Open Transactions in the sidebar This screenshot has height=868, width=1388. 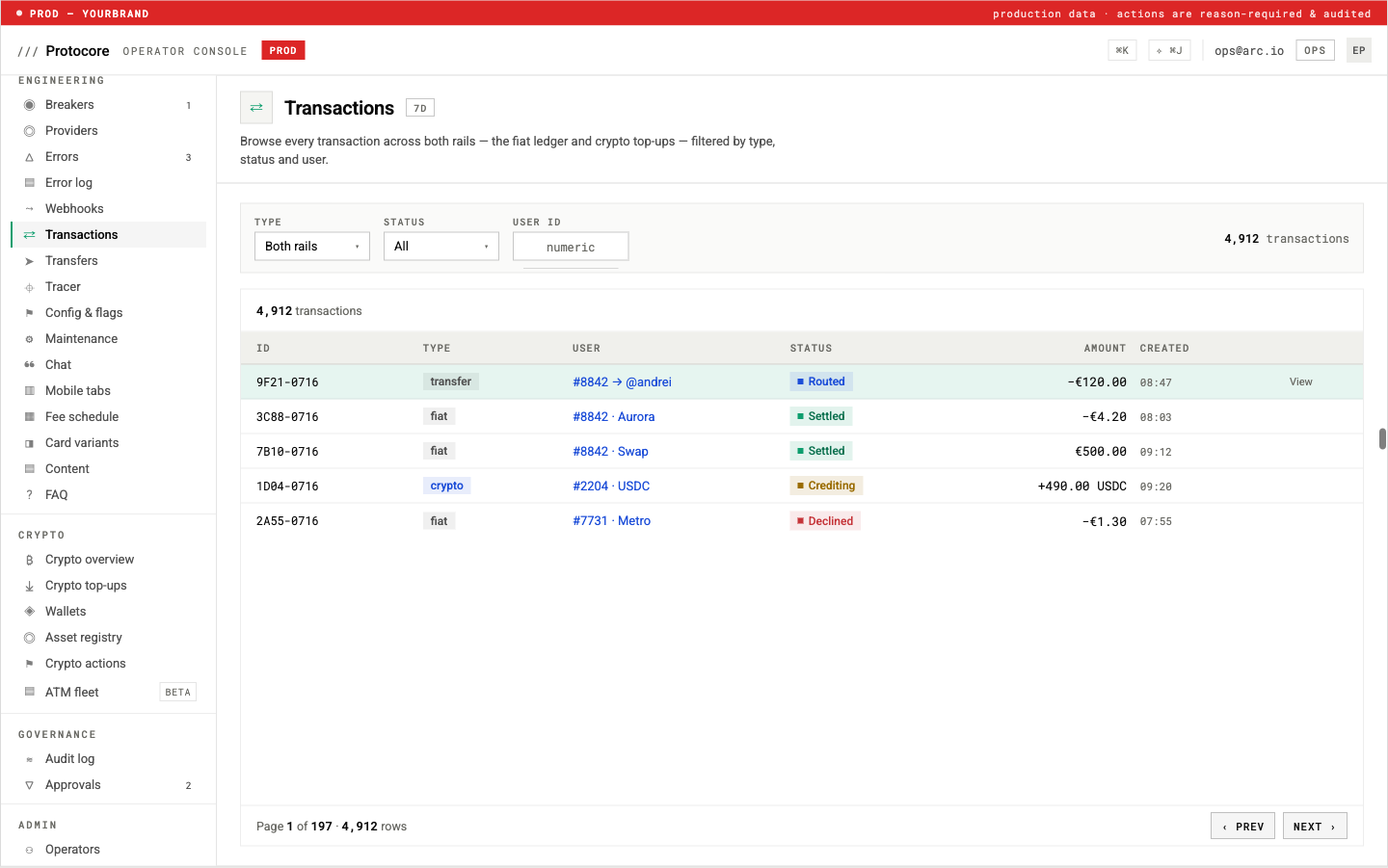109,235
